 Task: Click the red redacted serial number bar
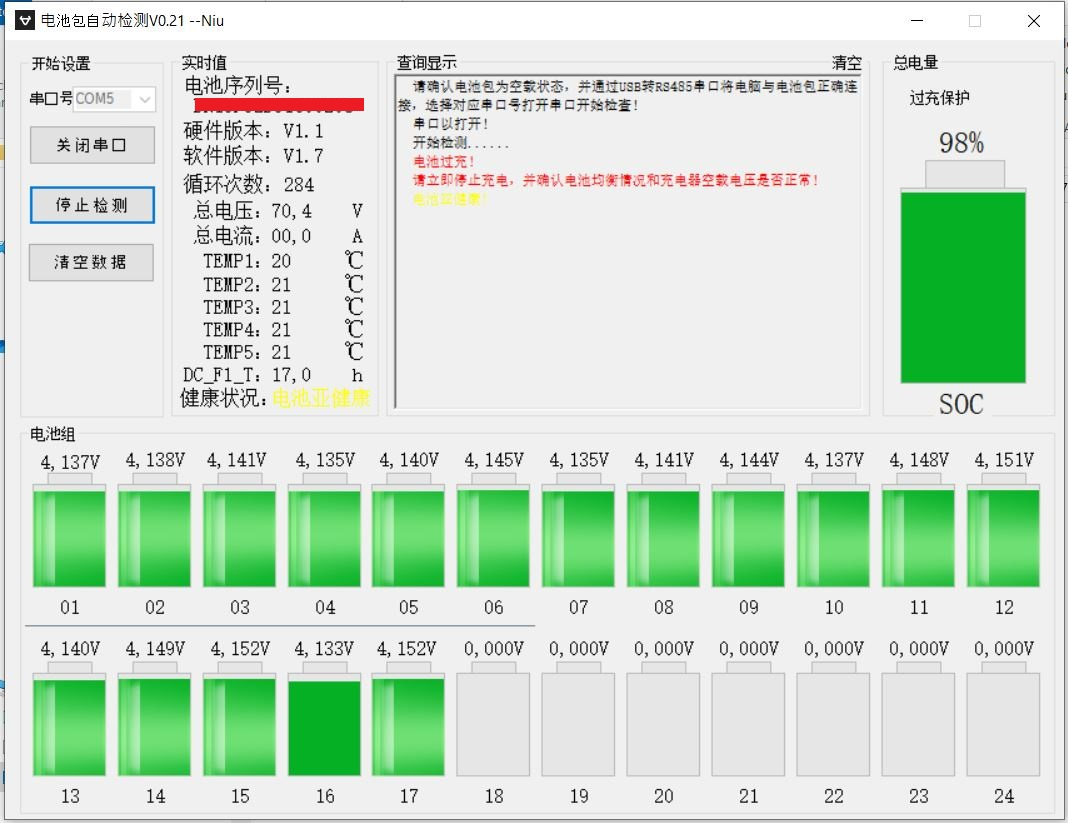click(x=279, y=105)
